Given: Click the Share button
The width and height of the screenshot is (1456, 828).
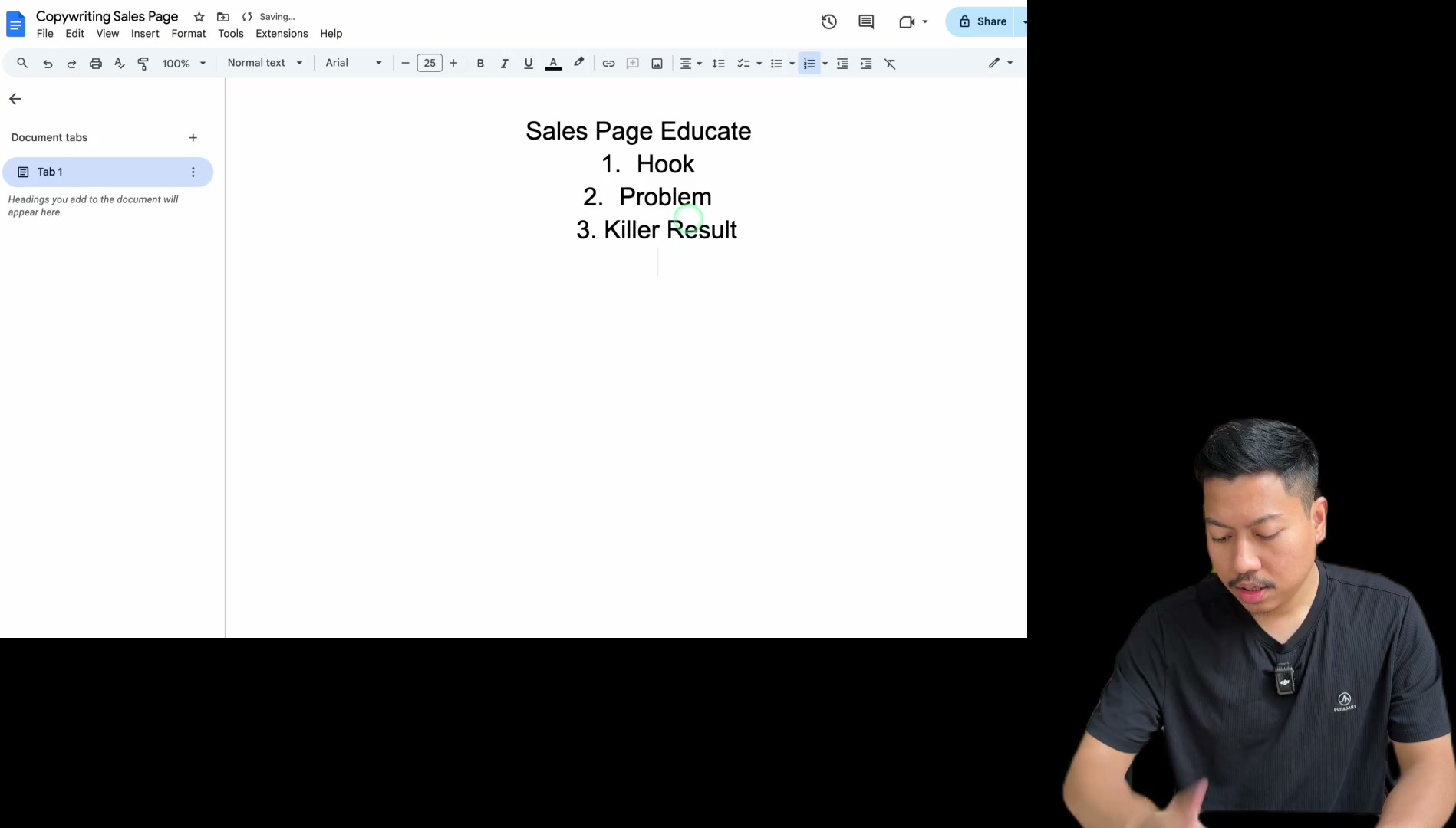Looking at the screenshot, I should tap(982, 21).
